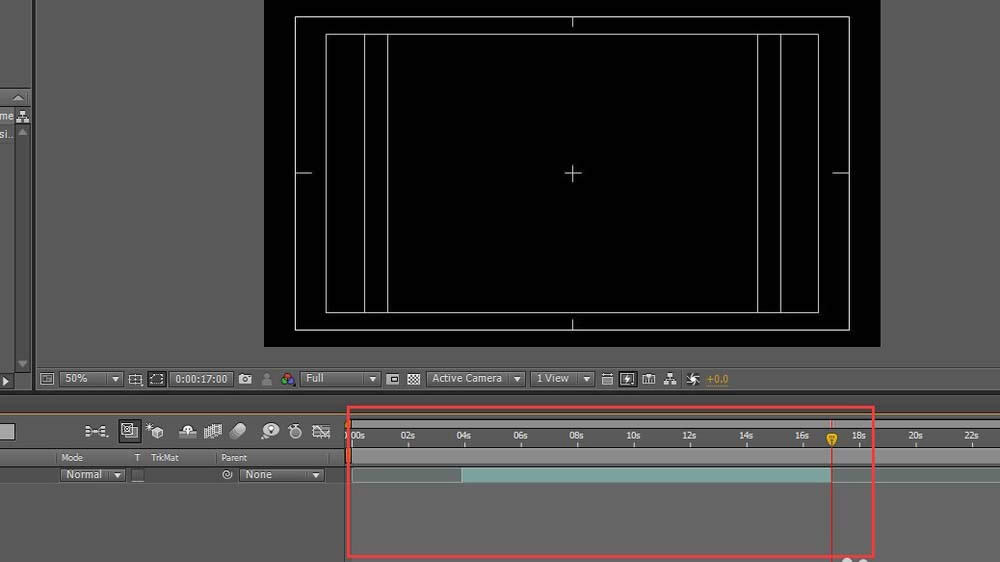Open the Full resolution dropdown

340,379
